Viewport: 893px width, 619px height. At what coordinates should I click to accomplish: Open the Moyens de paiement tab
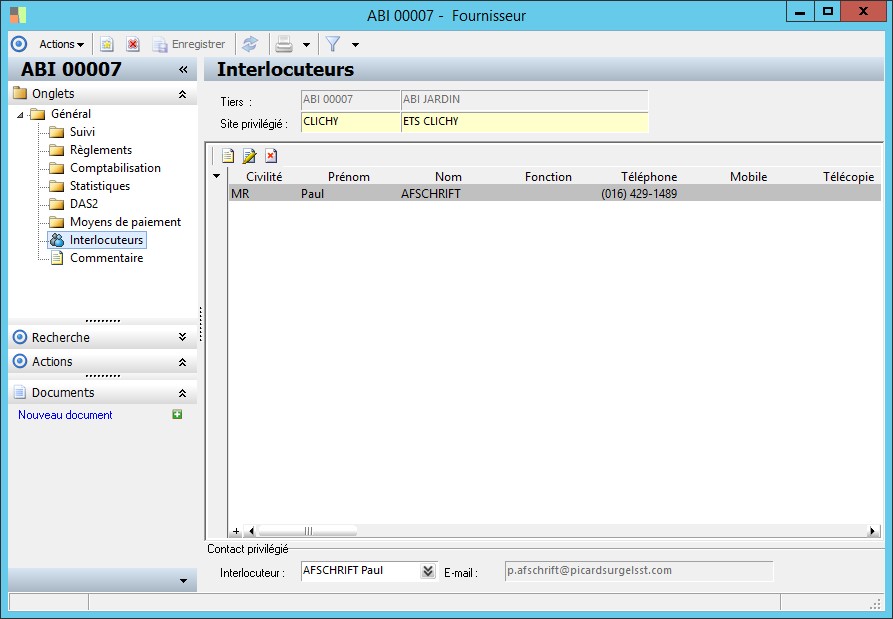125,222
